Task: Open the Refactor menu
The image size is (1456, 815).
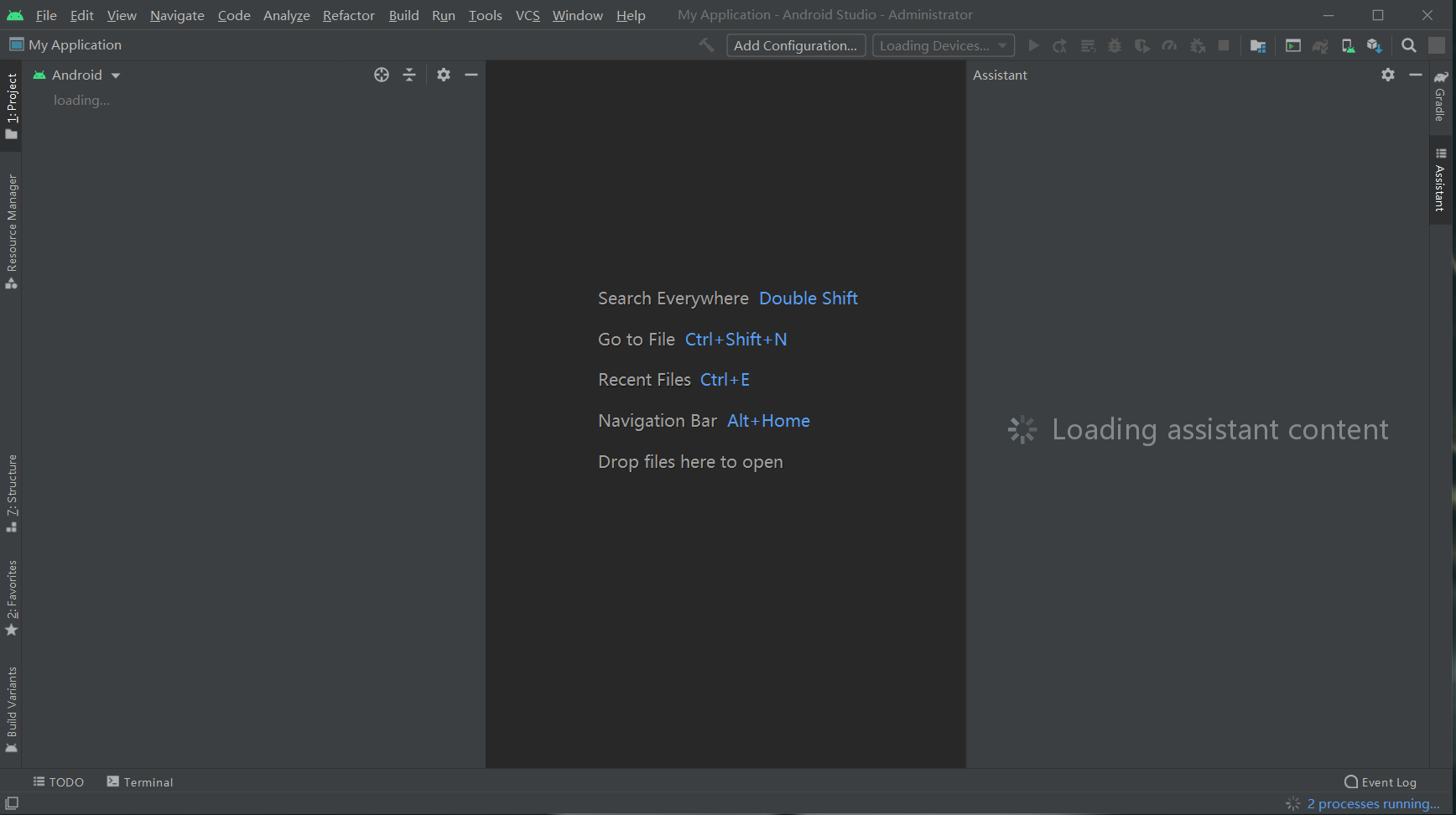Action: [x=349, y=15]
